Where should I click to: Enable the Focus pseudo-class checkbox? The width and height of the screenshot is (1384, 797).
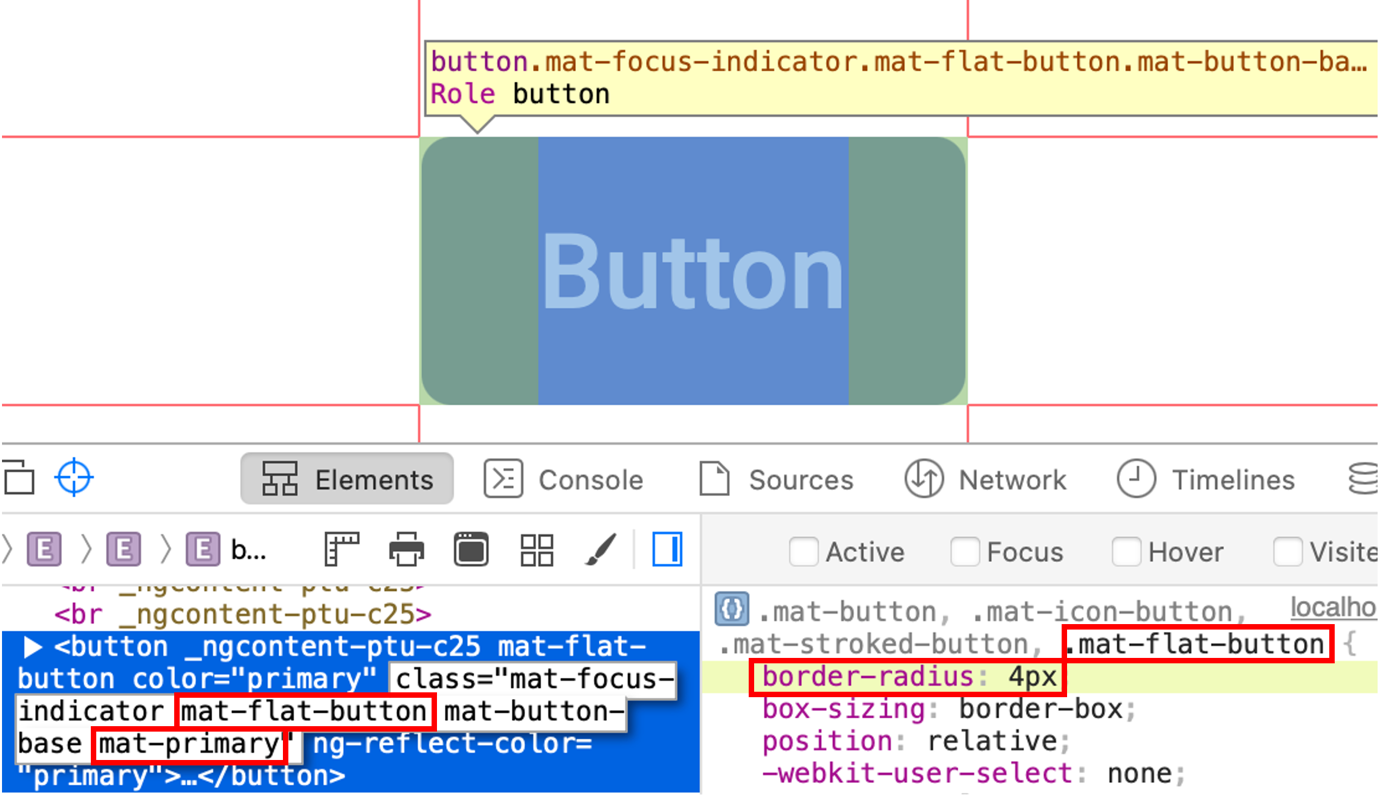pos(965,551)
